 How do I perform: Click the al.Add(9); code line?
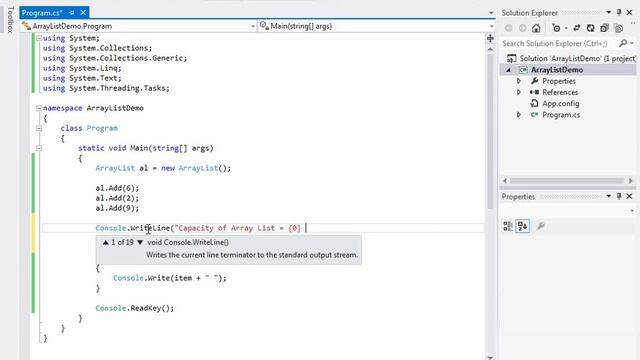coord(117,208)
